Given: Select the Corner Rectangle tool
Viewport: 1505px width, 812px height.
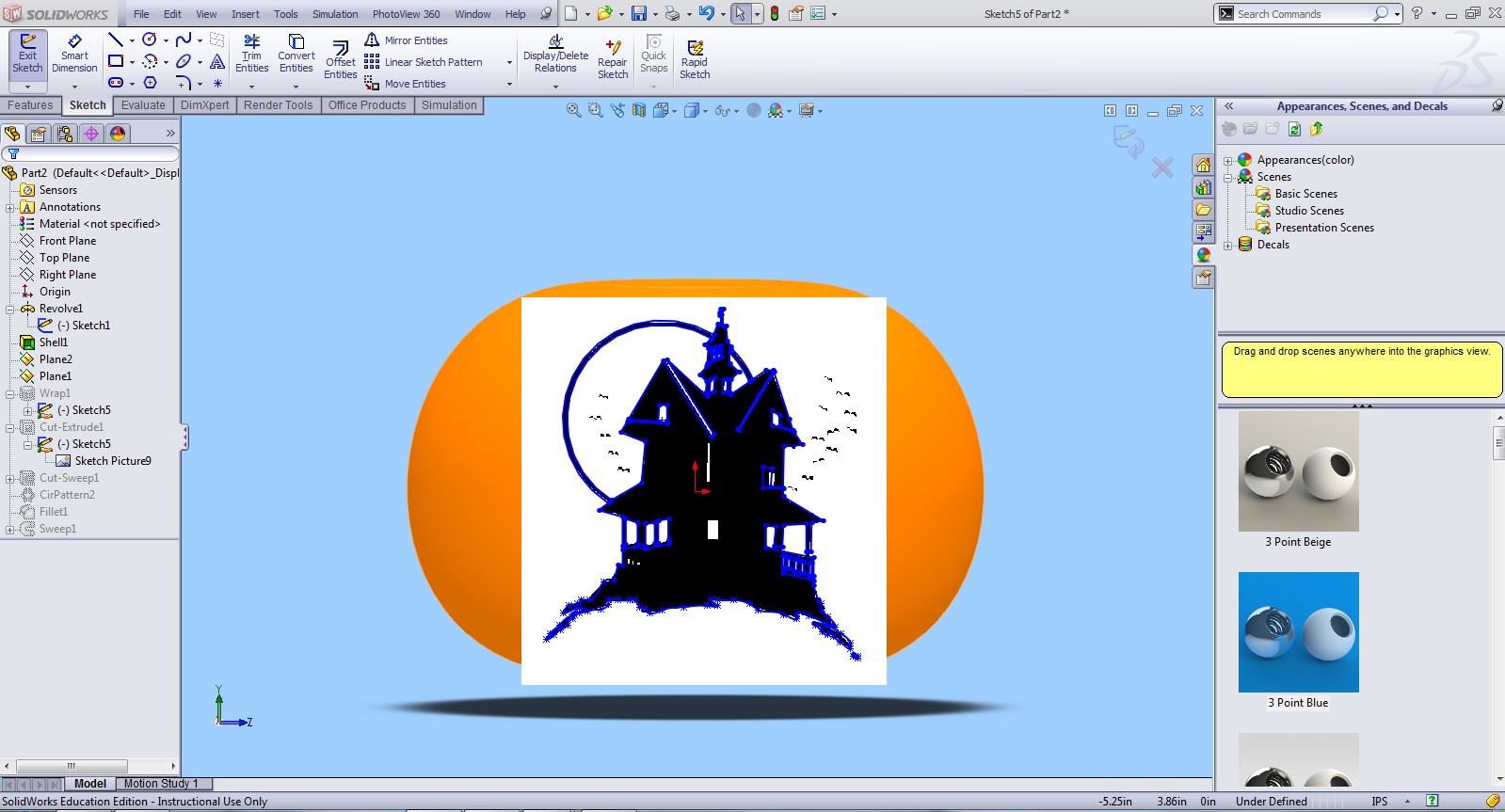Looking at the screenshot, I should coord(115,61).
